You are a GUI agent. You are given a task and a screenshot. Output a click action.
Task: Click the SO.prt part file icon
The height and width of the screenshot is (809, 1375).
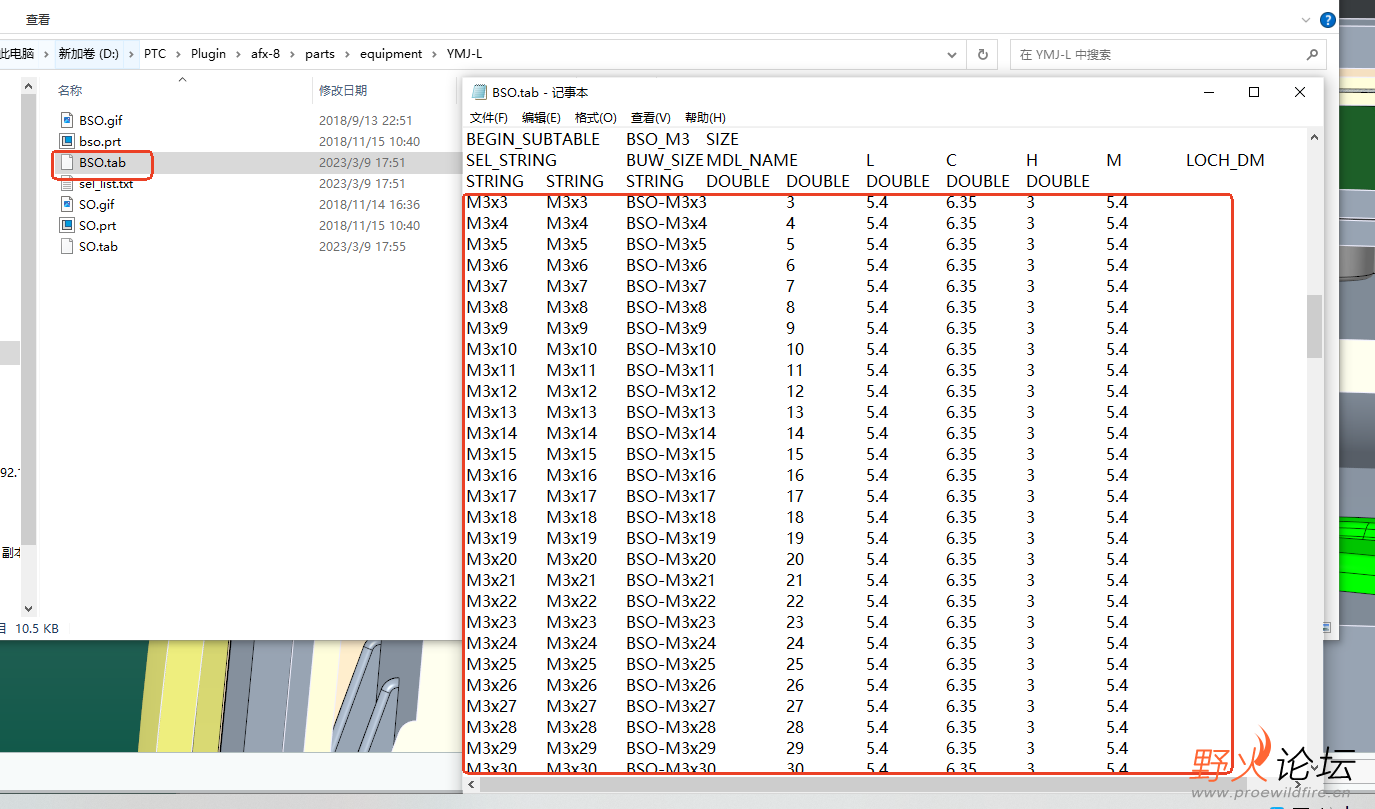pyautogui.click(x=67, y=225)
